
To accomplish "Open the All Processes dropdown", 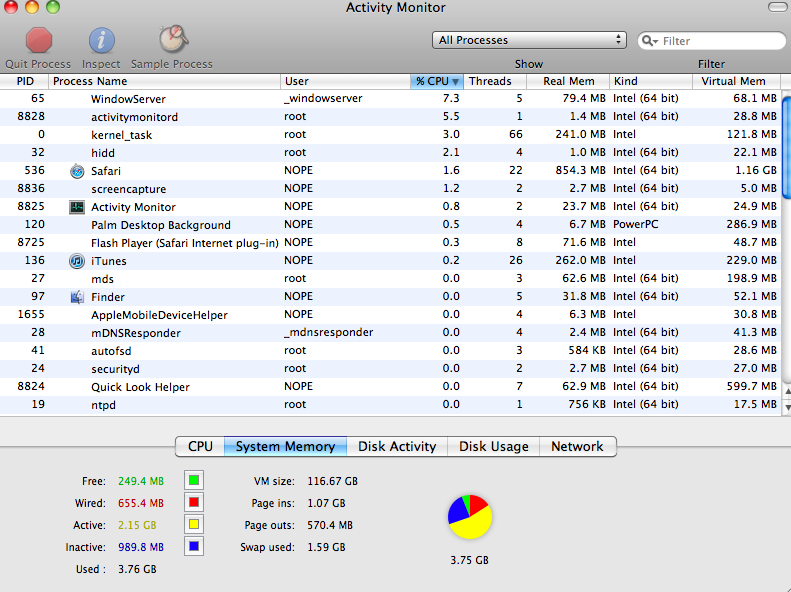I will 529,40.
